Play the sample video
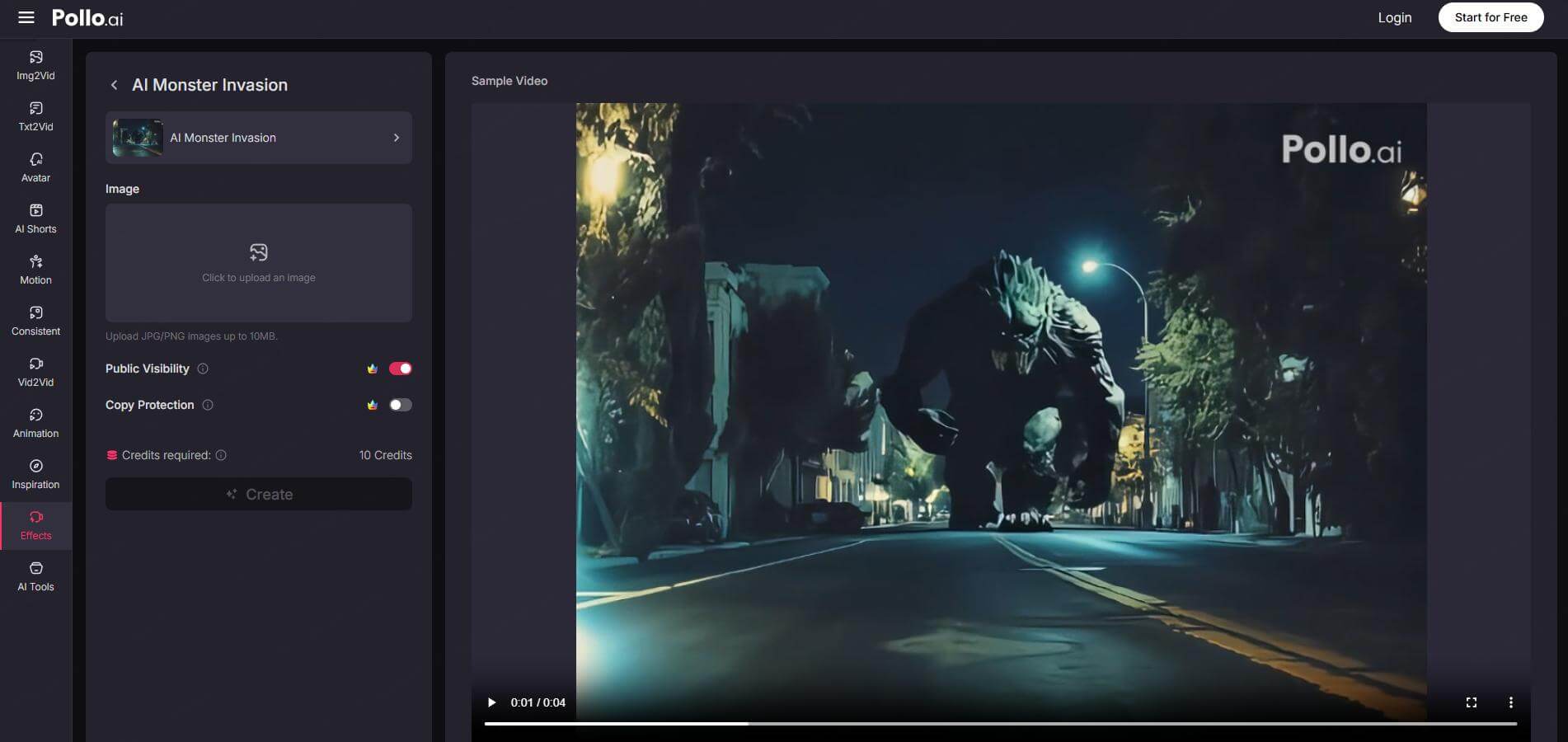The height and width of the screenshot is (742, 1568). point(491,702)
